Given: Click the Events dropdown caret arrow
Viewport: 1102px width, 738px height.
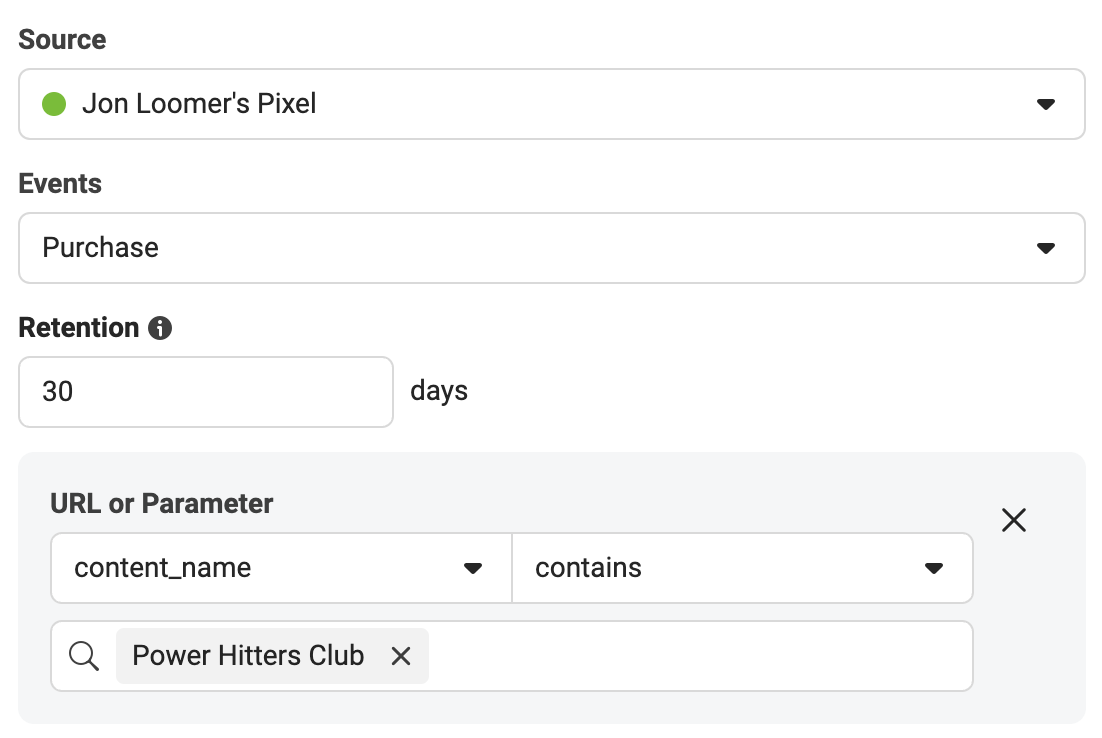Looking at the screenshot, I should click(x=1046, y=248).
